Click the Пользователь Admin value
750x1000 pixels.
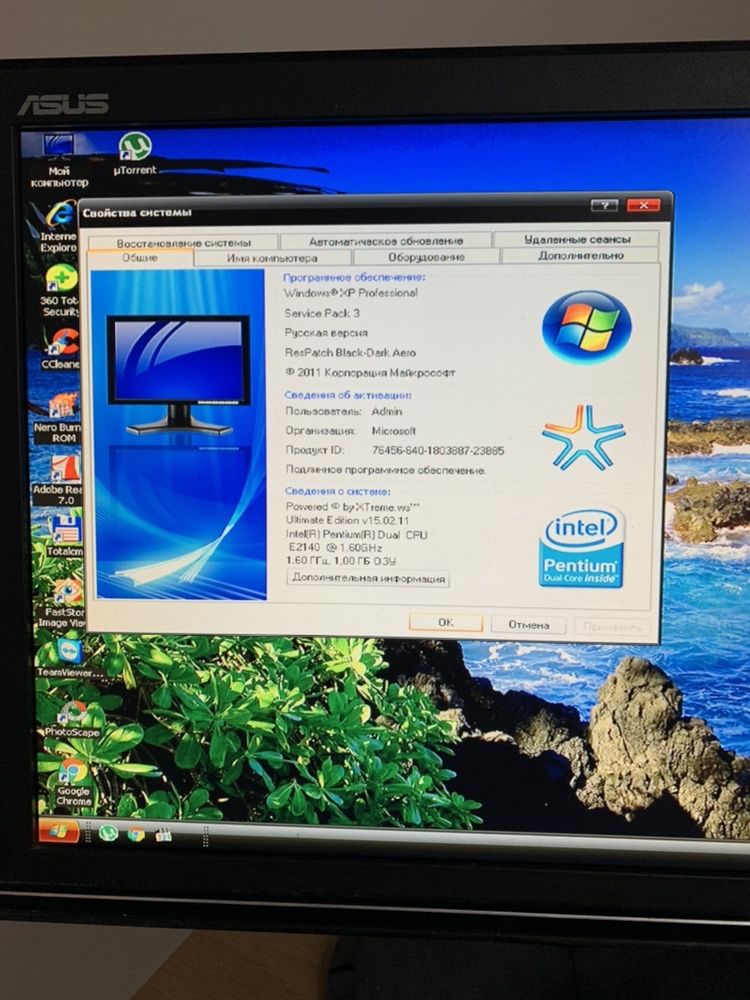[386, 411]
